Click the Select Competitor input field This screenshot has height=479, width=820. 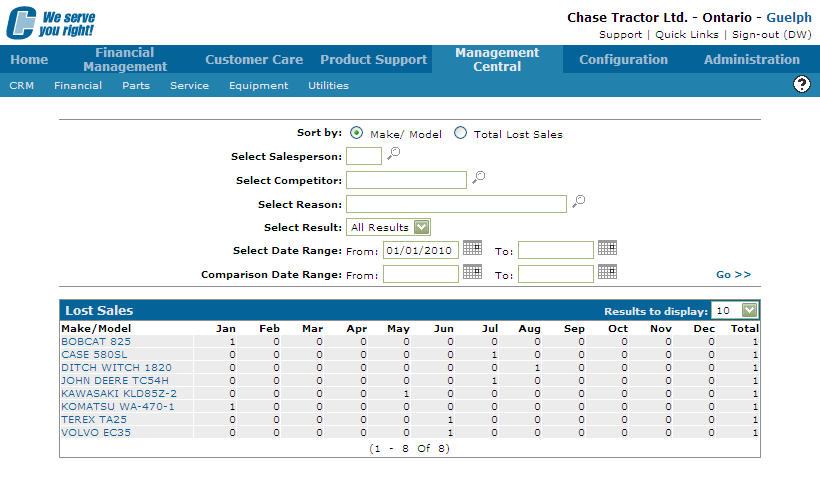tap(406, 180)
